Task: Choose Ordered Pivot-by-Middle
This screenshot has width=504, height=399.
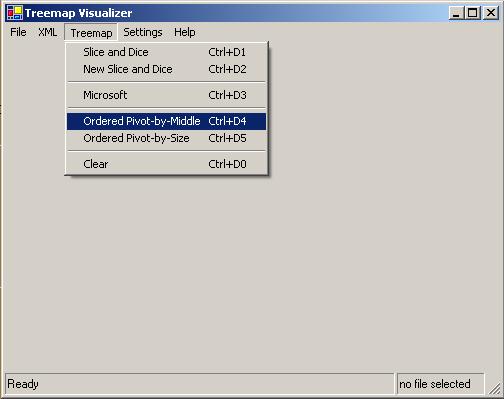Action: pyautogui.click(x=166, y=121)
